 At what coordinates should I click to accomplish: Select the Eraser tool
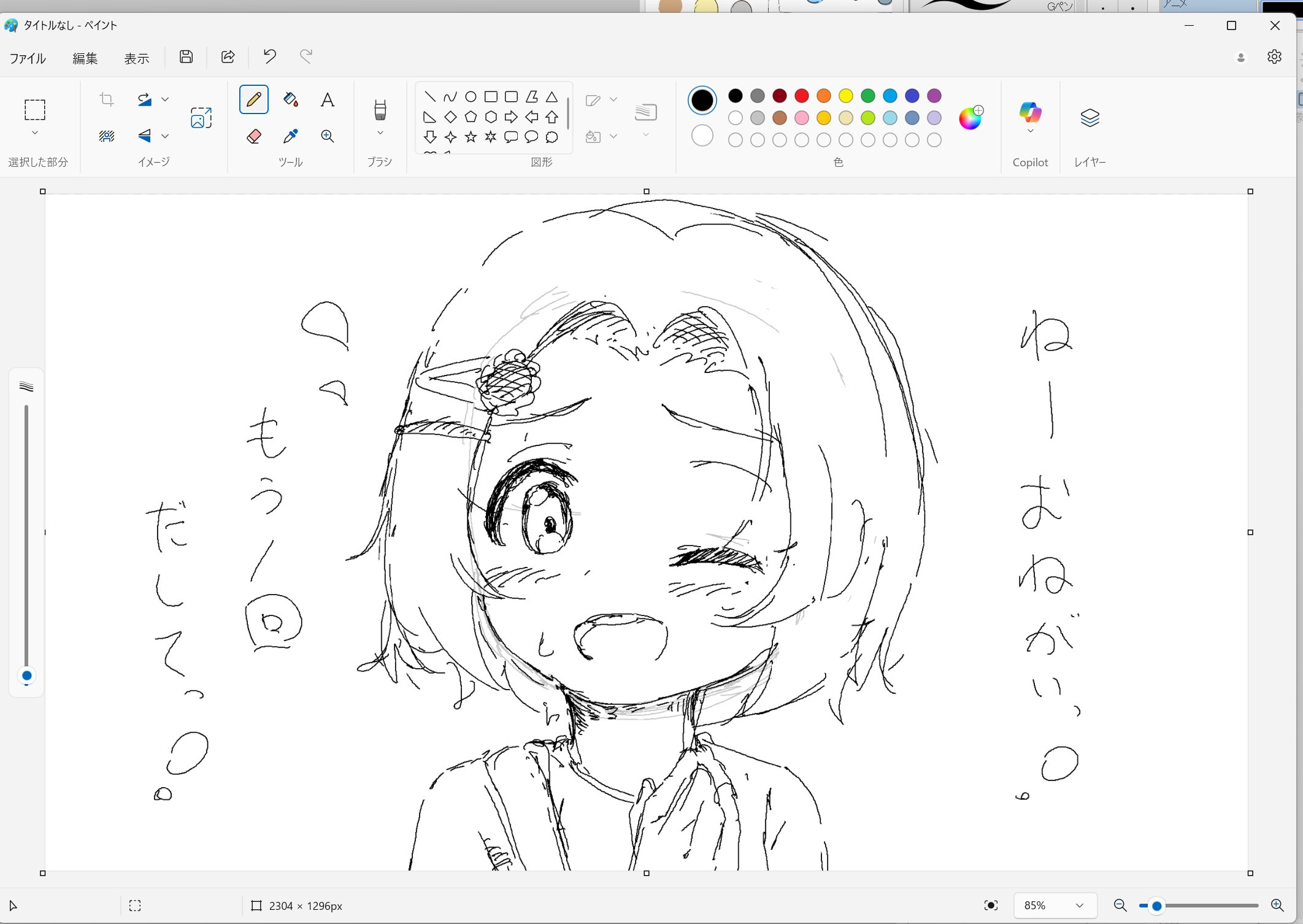point(253,136)
